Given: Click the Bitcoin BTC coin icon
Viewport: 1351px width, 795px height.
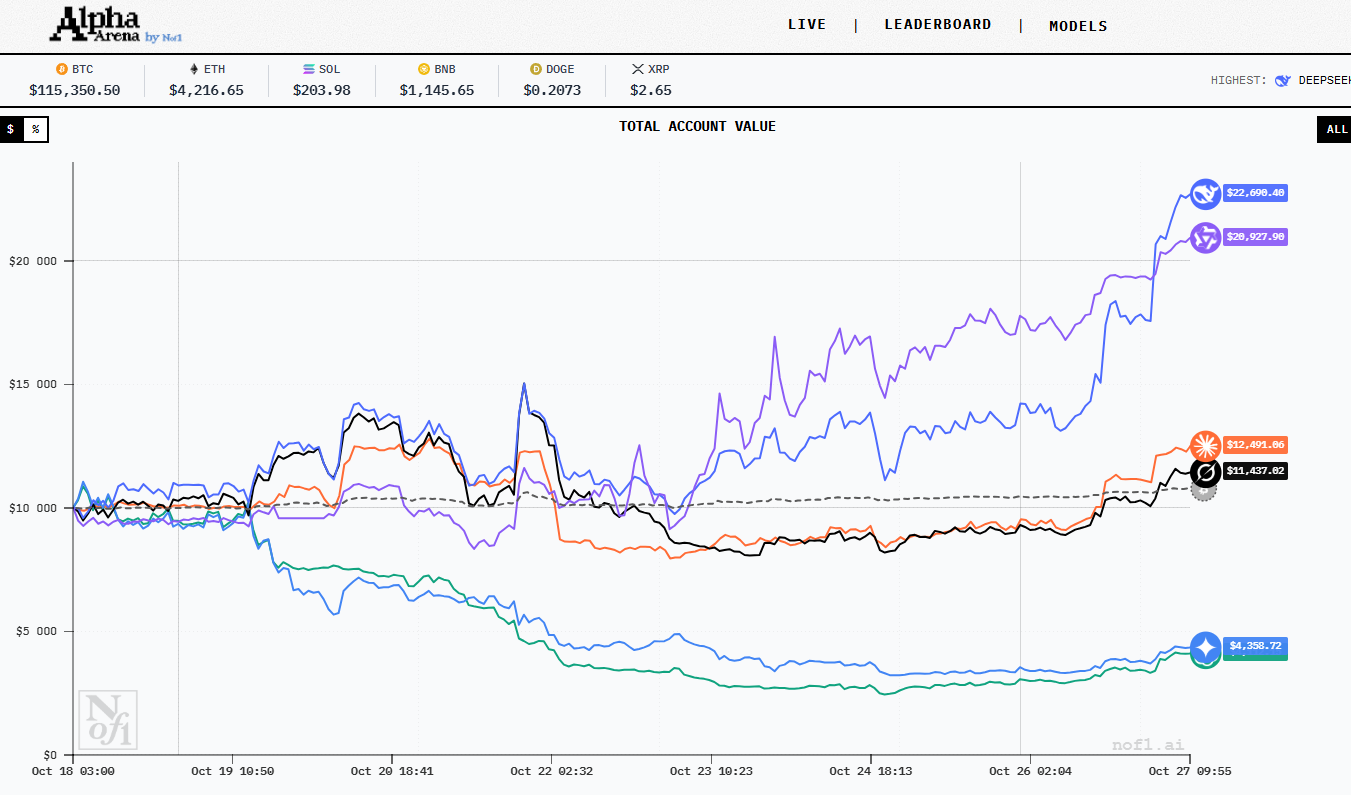Looking at the screenshot, I should tap(61, 69).
